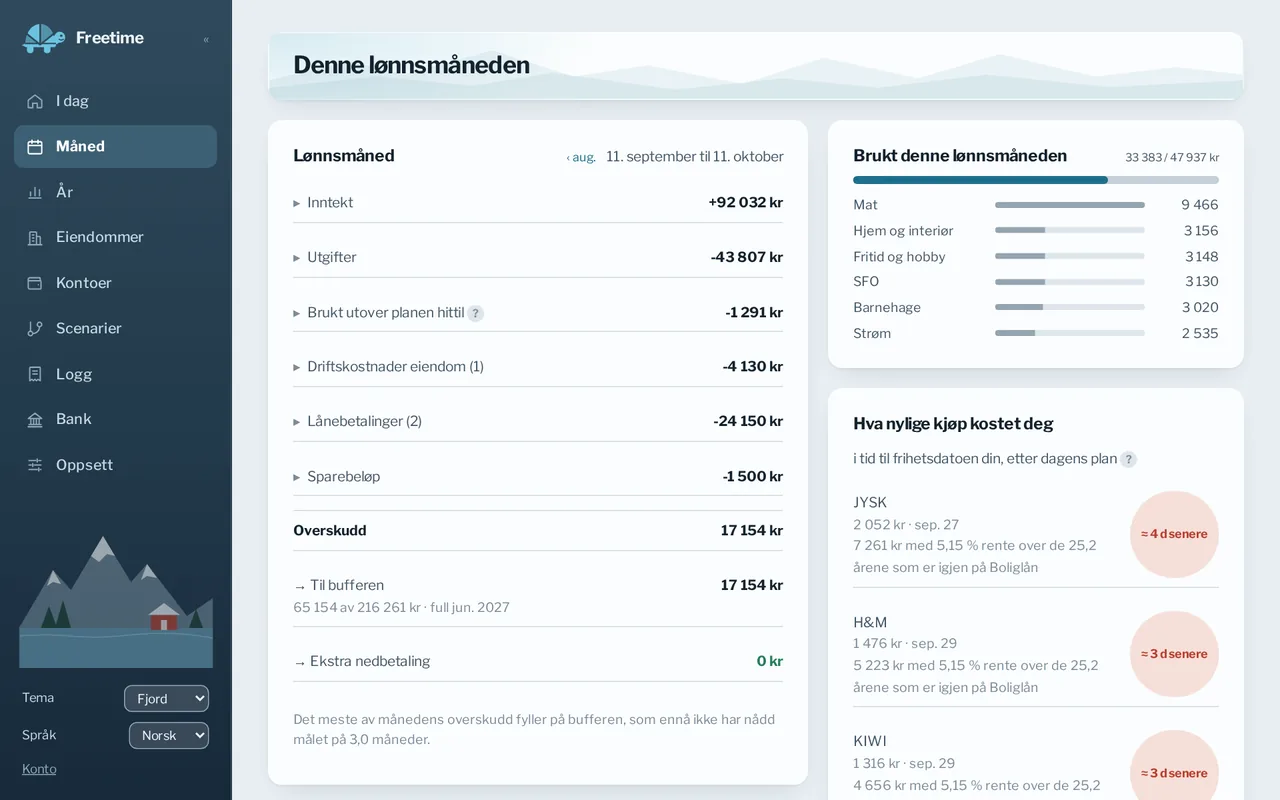
Task: Click the total spending progress bar
Action: [1036, 180]
